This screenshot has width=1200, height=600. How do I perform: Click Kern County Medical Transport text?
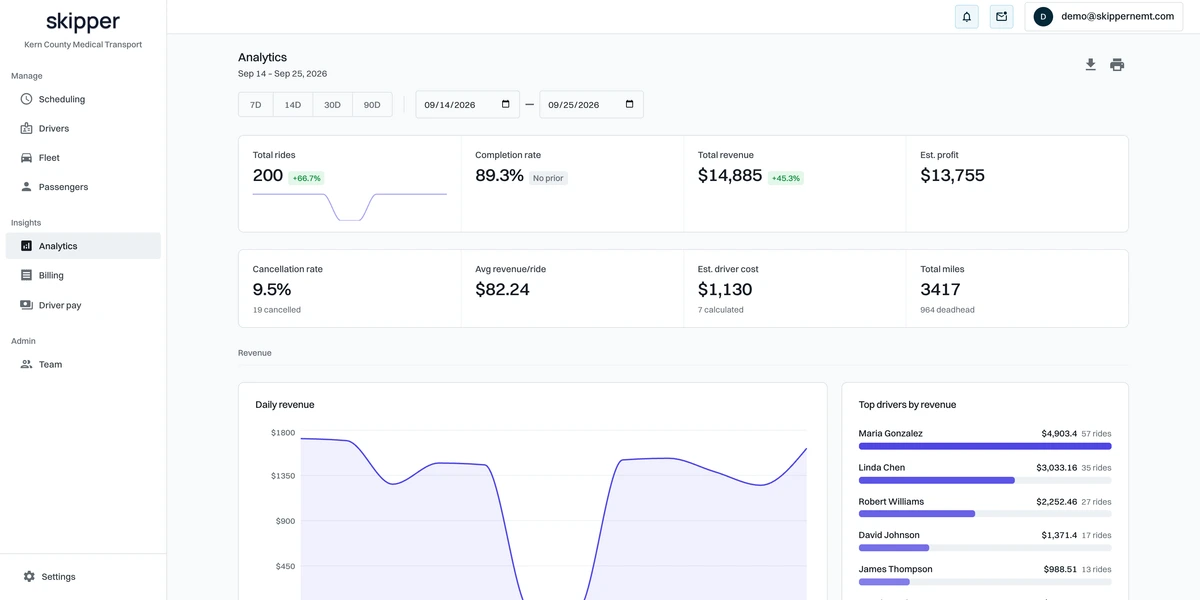(83, 45)
